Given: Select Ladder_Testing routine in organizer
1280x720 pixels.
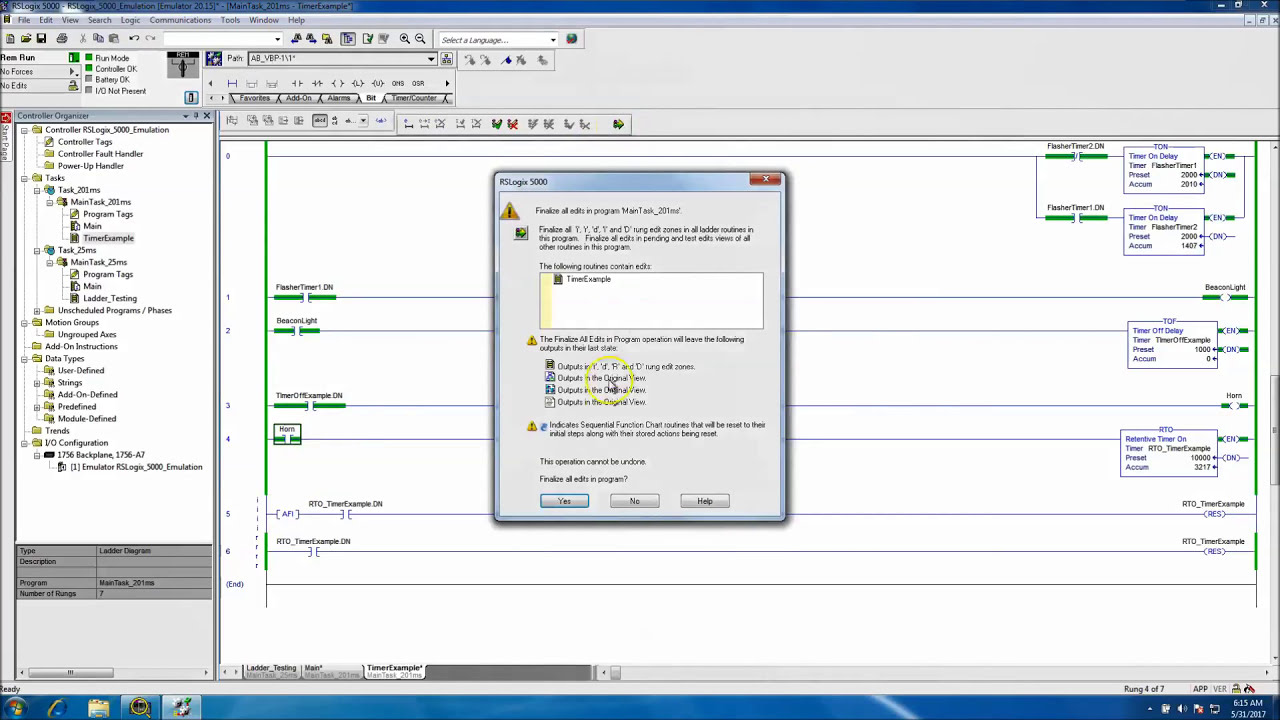Looking at the screenshot, I should [x=109, y=298].
